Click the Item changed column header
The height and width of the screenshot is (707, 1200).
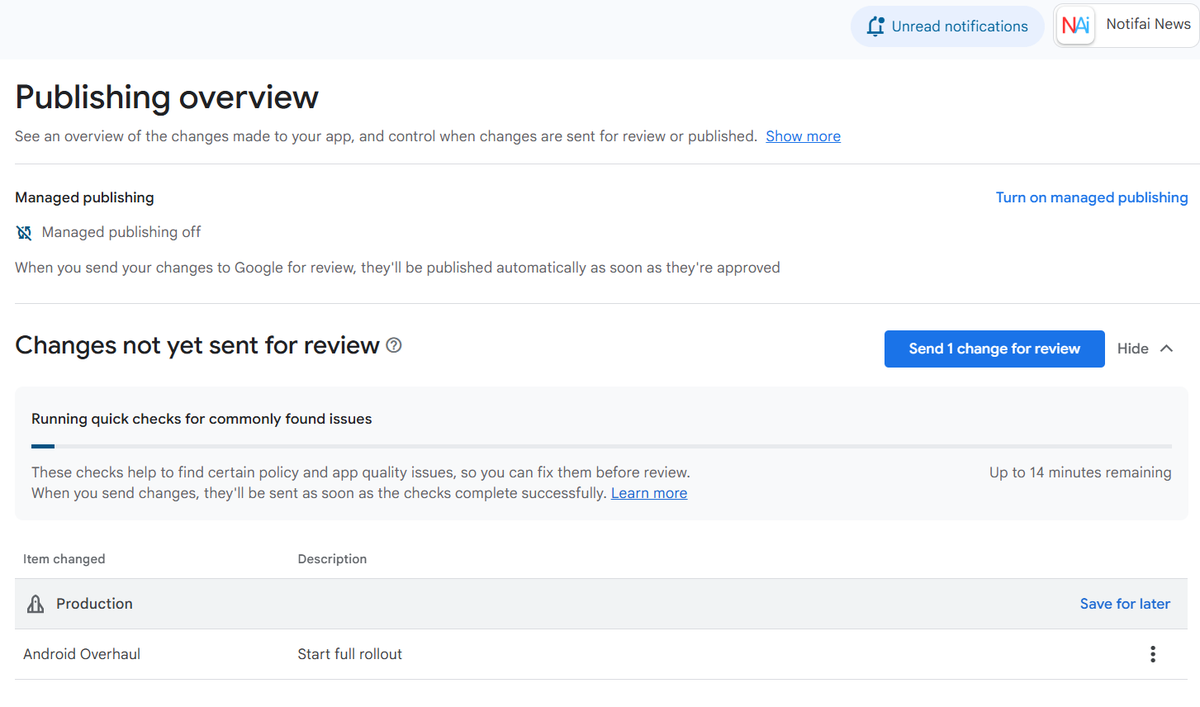[64, 559]
